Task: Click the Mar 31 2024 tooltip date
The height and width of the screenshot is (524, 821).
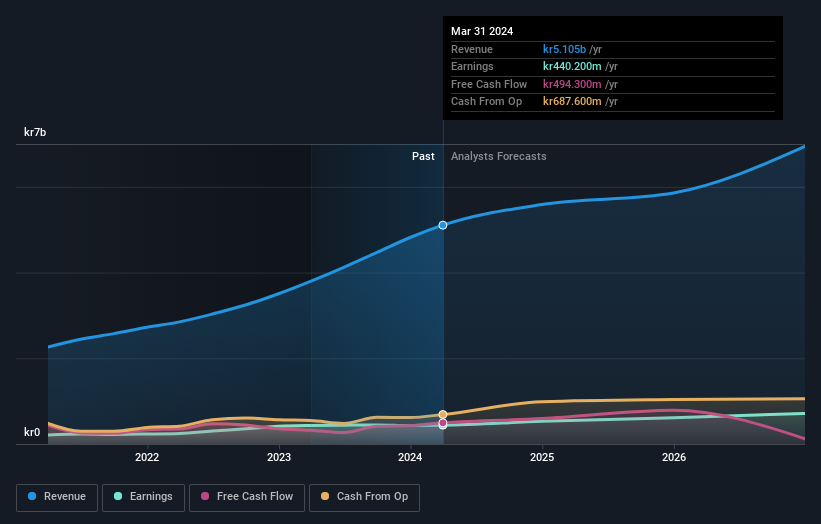Action: point(482,31)
